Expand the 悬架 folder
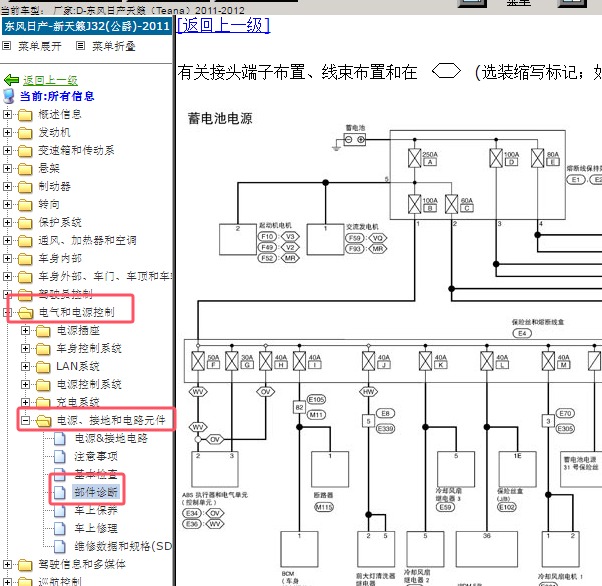The image size is (602, 586). (7, 168)
